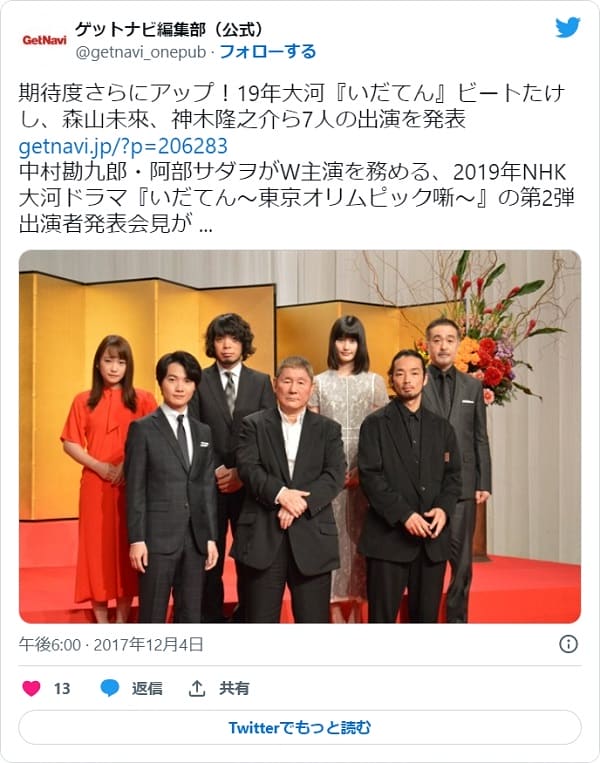The height and width of the screenshot is (763, 600).
Task: Like the tweet with the heart icon
Action: click(x=32, y=688)
